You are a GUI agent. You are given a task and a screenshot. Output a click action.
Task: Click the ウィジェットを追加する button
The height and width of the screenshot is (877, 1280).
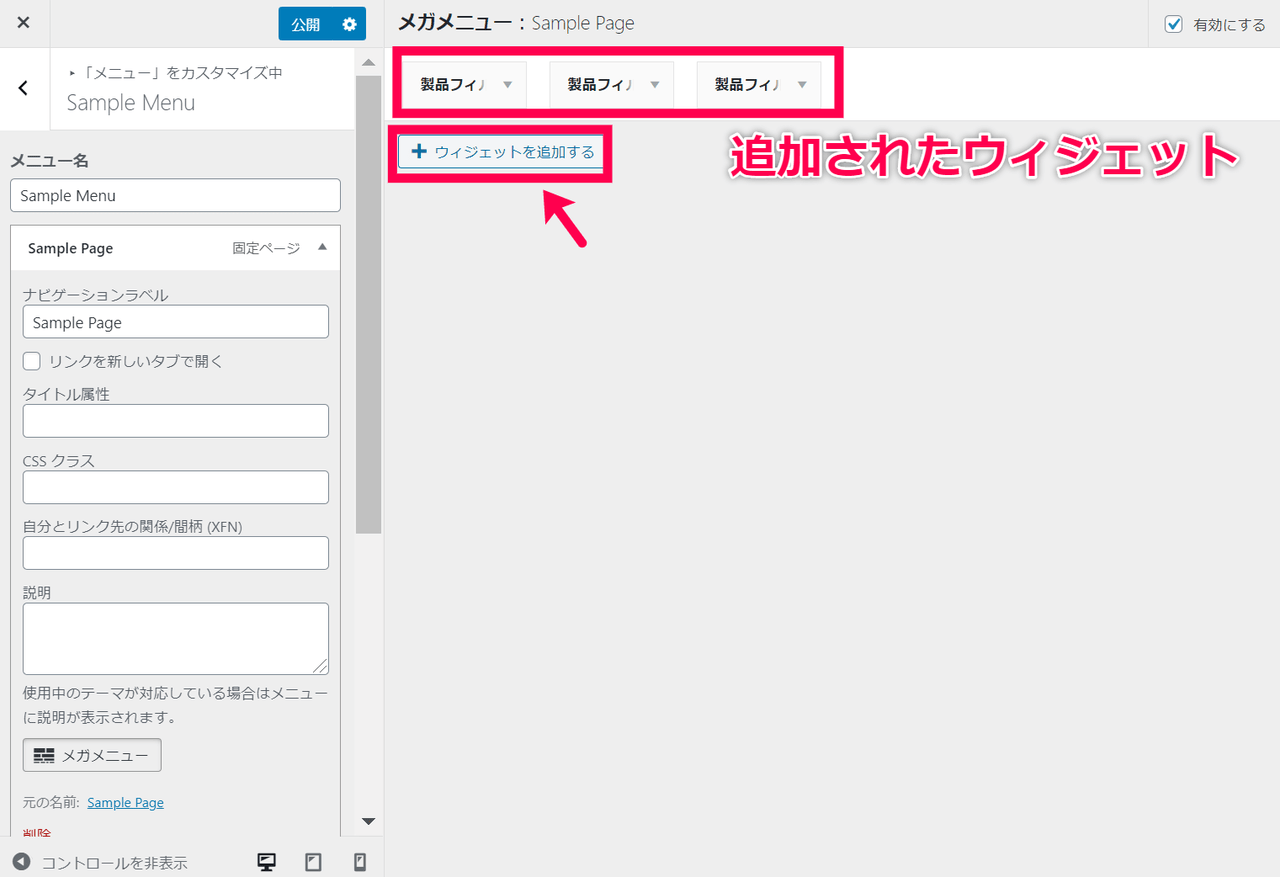501,152
